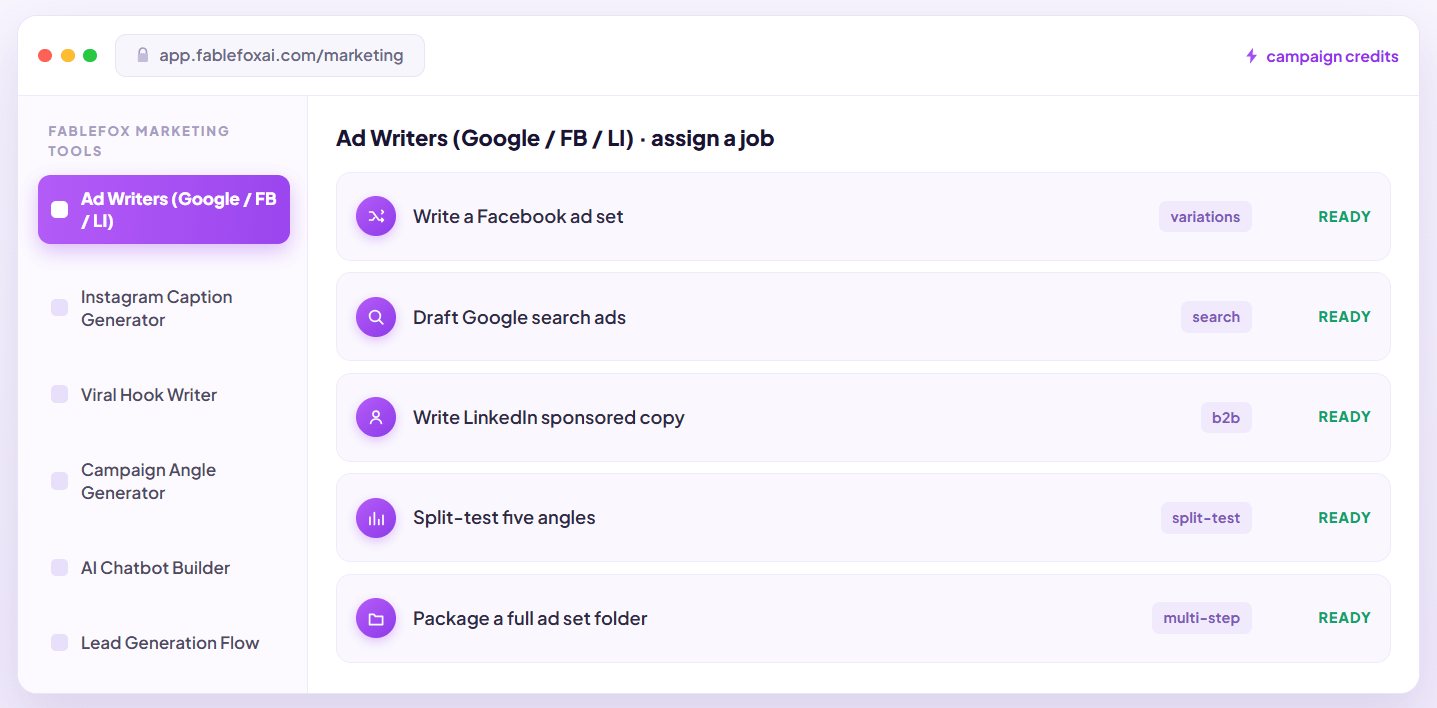The height and width of the screenshot is (708, 1437).
Task: Click READY status on the Facebook ad set row
Action: tap(1344, 217)
